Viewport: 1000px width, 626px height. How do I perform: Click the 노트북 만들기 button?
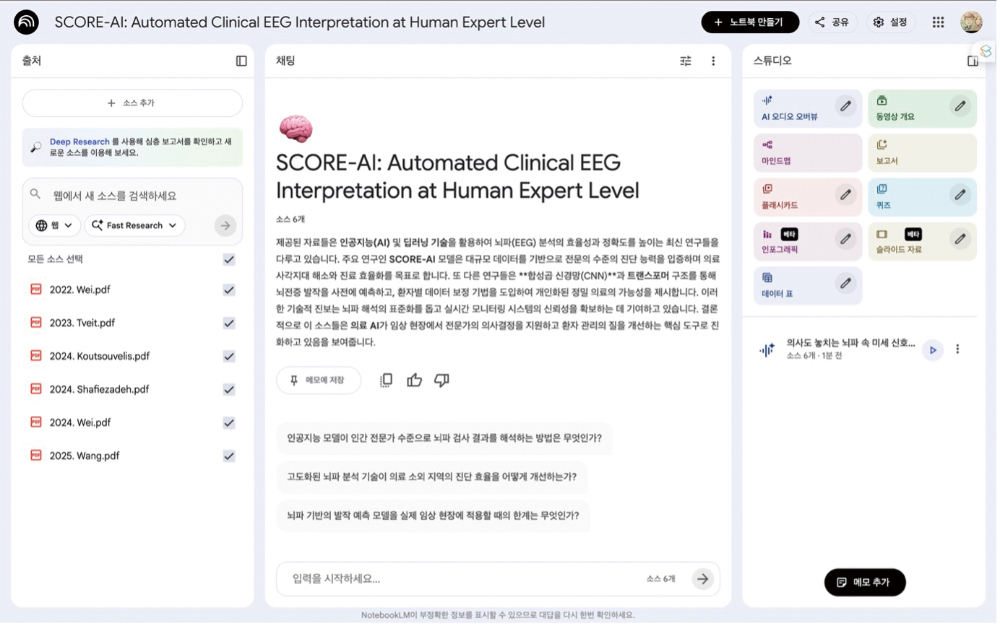click(749, 22)
